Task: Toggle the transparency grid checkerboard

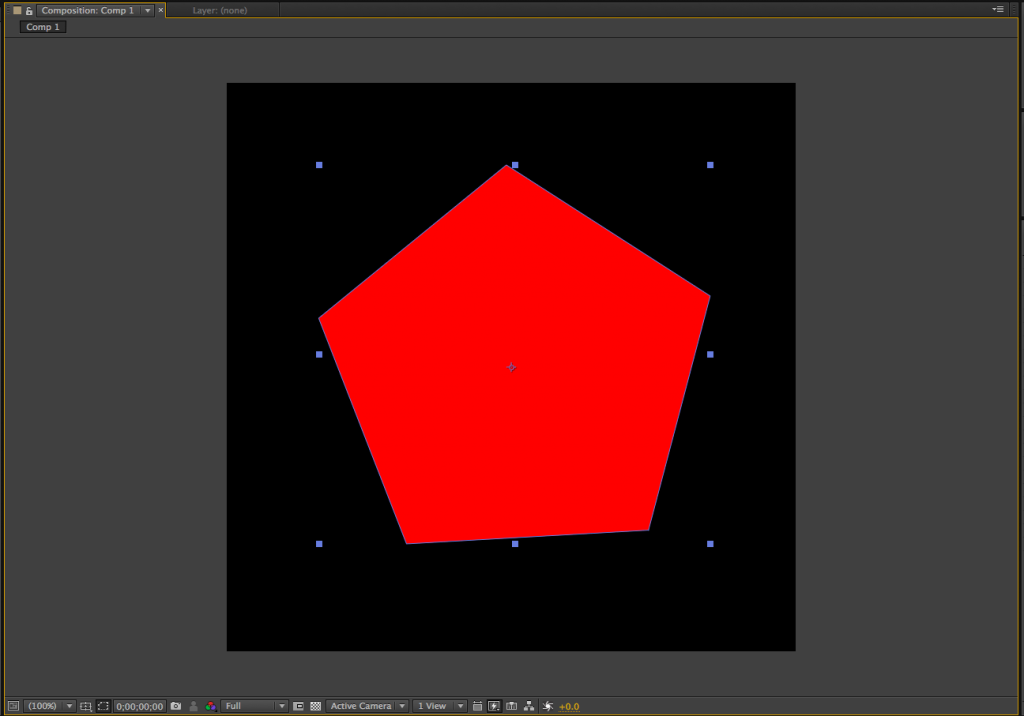Action: [x=316, y=706]
